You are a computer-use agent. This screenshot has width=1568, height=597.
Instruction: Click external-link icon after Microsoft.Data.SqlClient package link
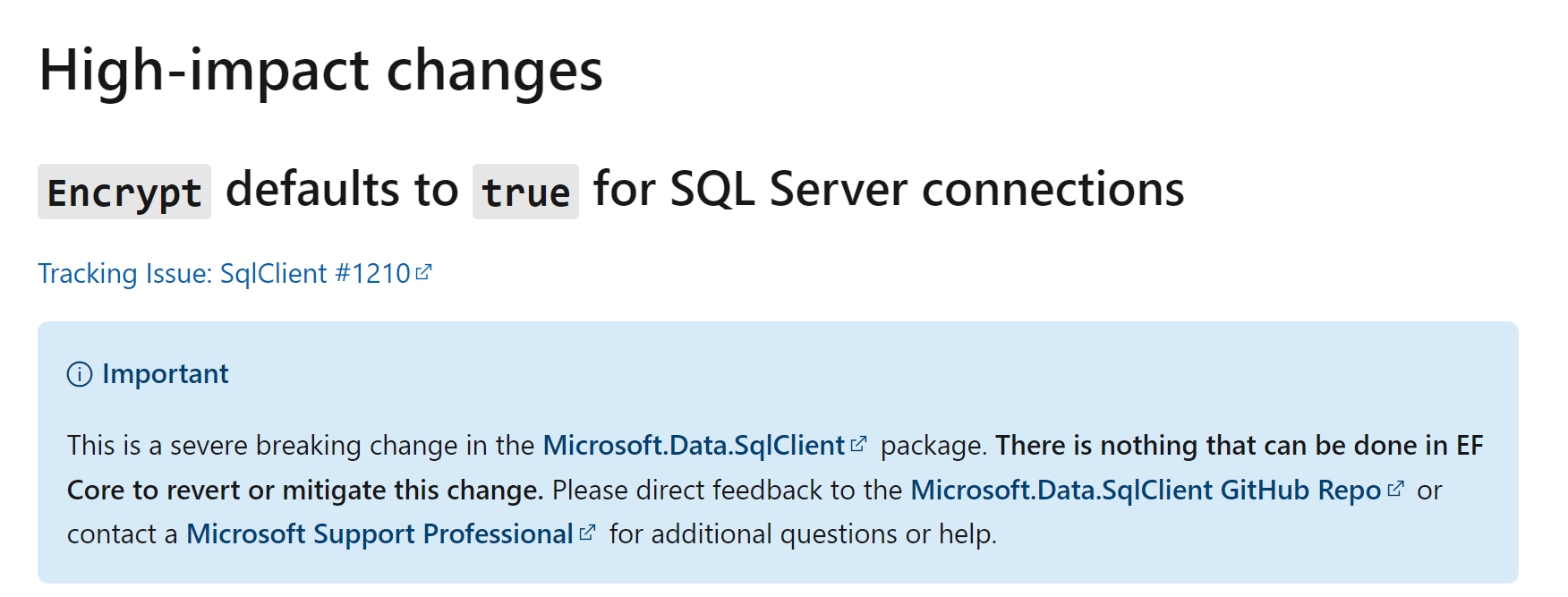pos(859,444)
